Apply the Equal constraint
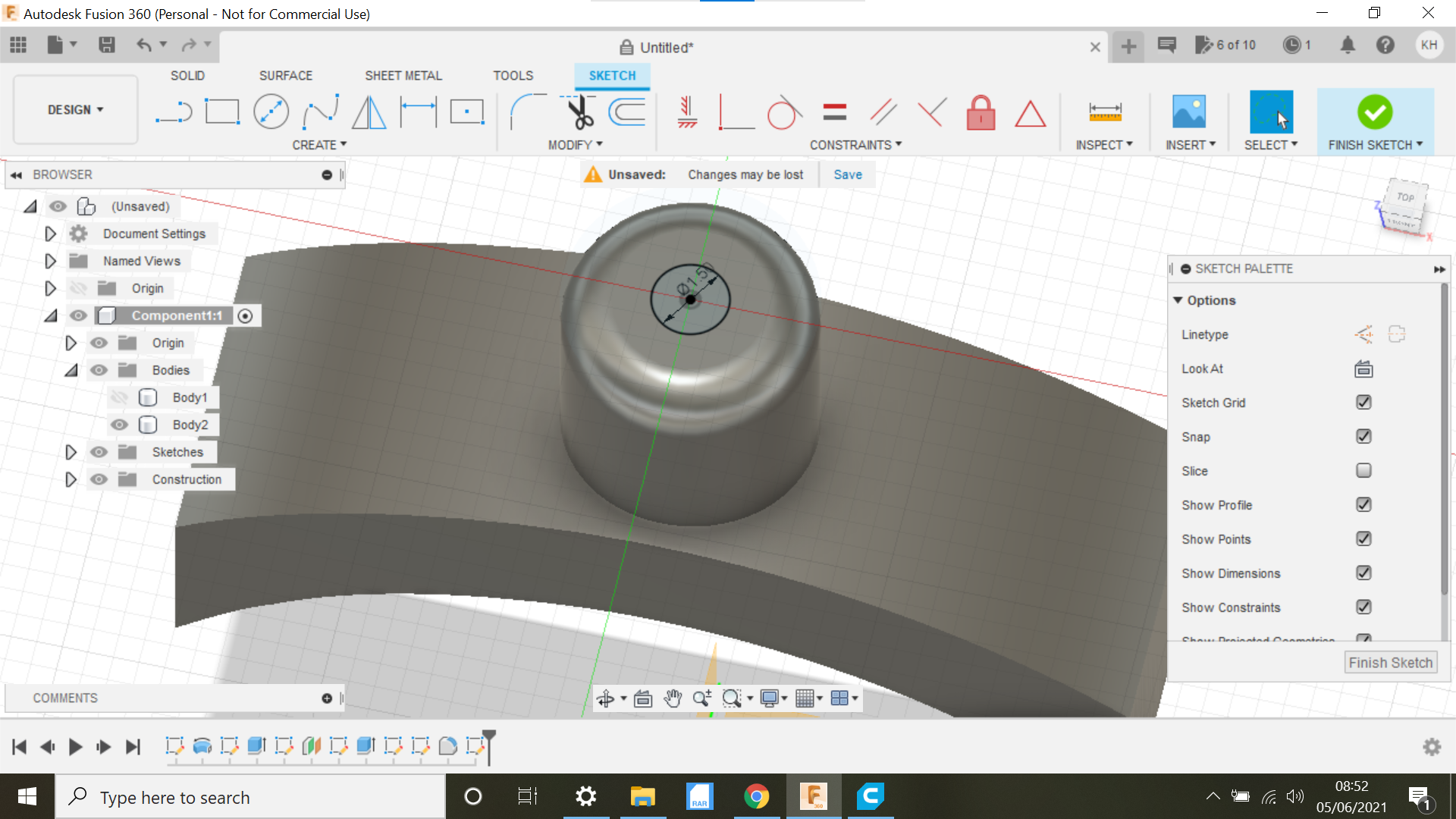The width and height of the screenshot is (1456, 819). 833,111
